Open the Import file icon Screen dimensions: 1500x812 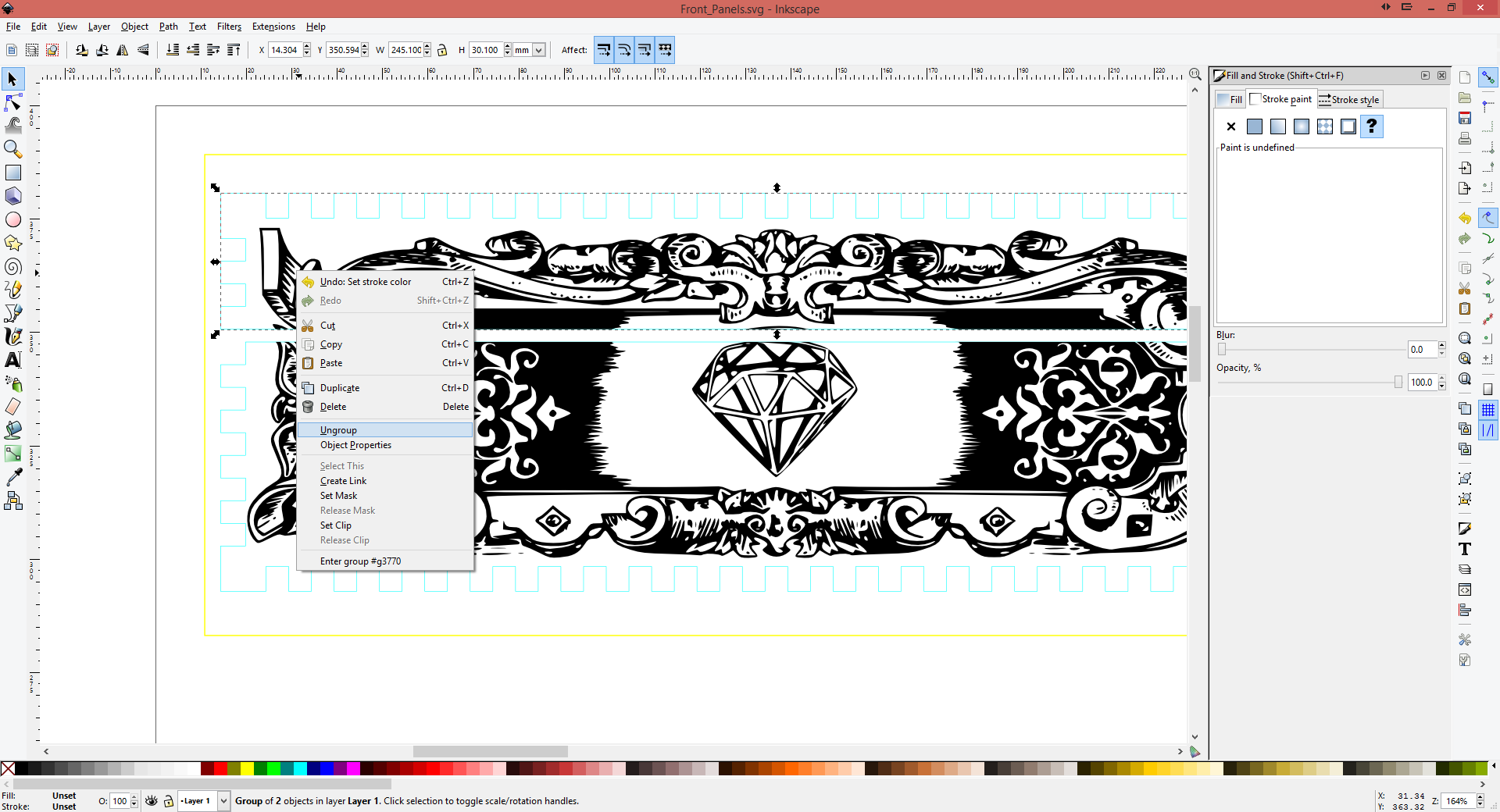(x=1465, y=168)
